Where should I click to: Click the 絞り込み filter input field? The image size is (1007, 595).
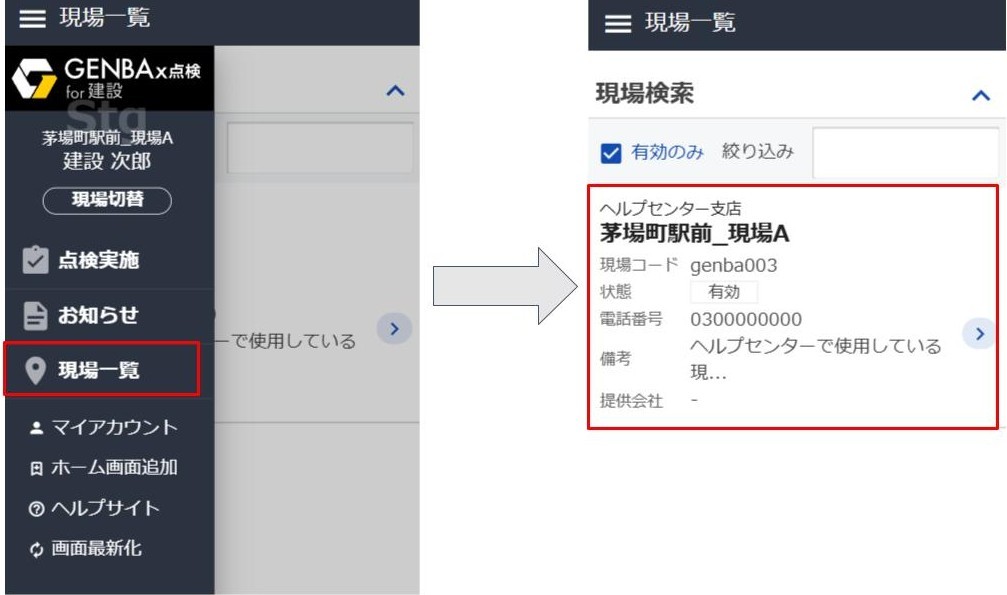(x=905, y=153)
